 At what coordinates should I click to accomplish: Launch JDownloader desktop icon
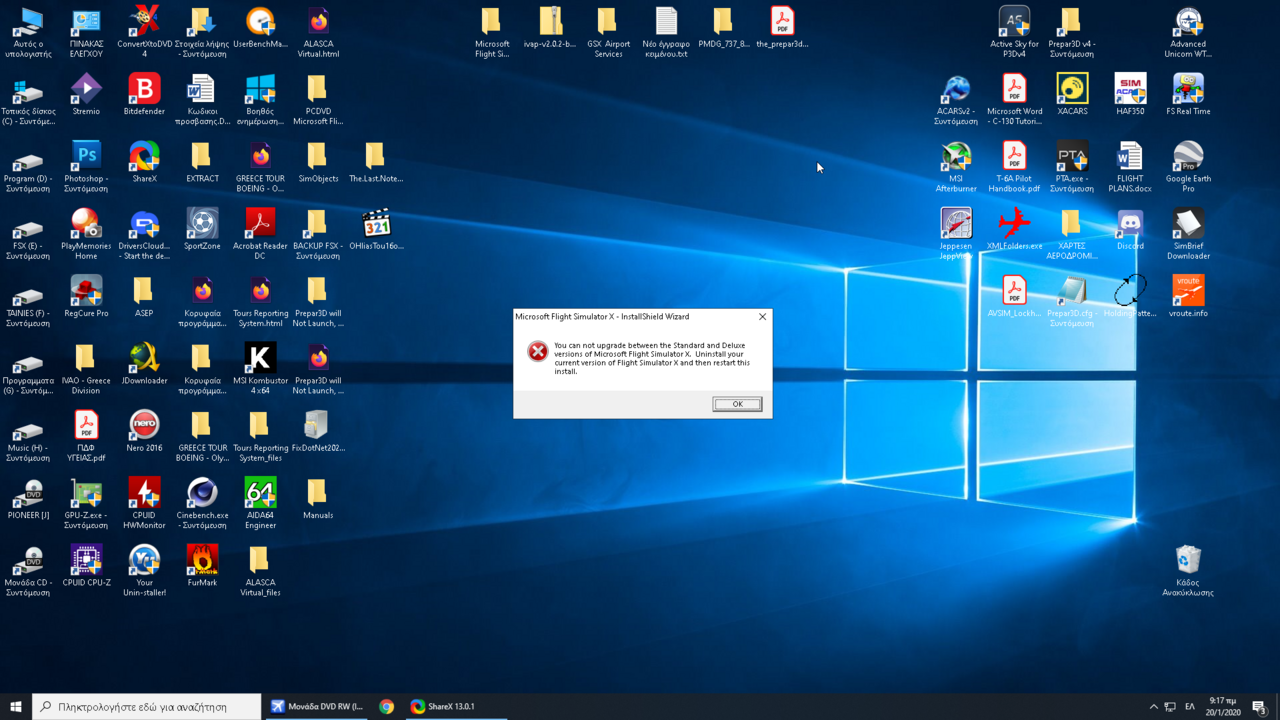[144, 363]
